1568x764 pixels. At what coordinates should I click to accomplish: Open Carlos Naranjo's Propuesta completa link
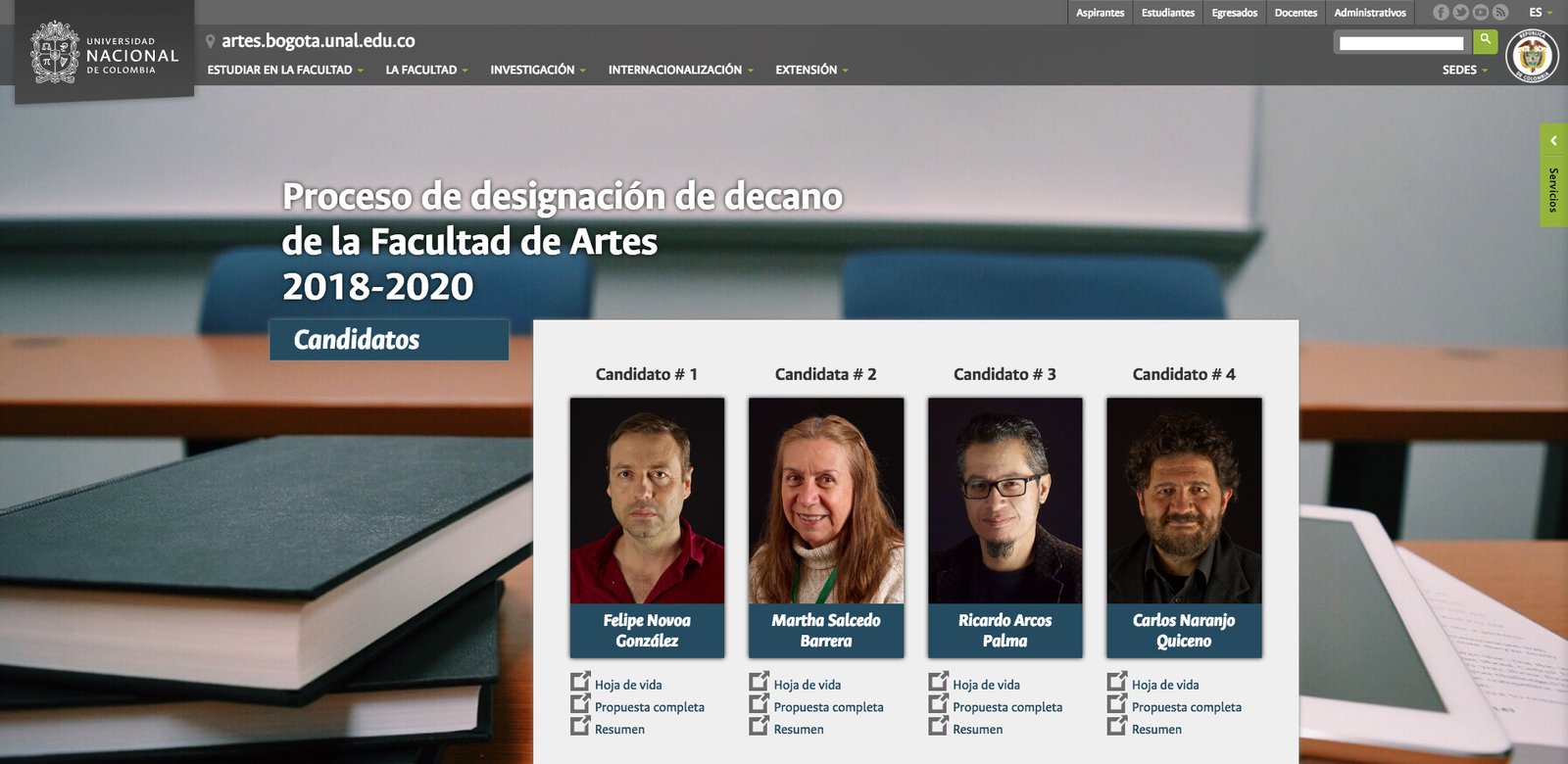click(x=1187, y=707)
